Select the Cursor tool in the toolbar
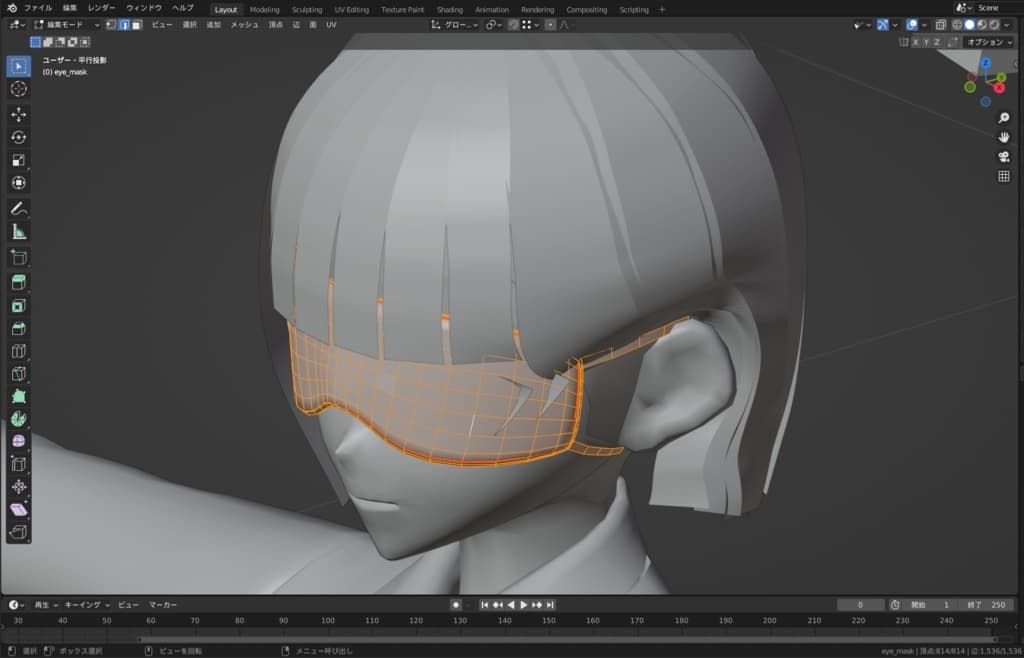The width and height of the screenshot is (1024, 658). coord(18,89)
